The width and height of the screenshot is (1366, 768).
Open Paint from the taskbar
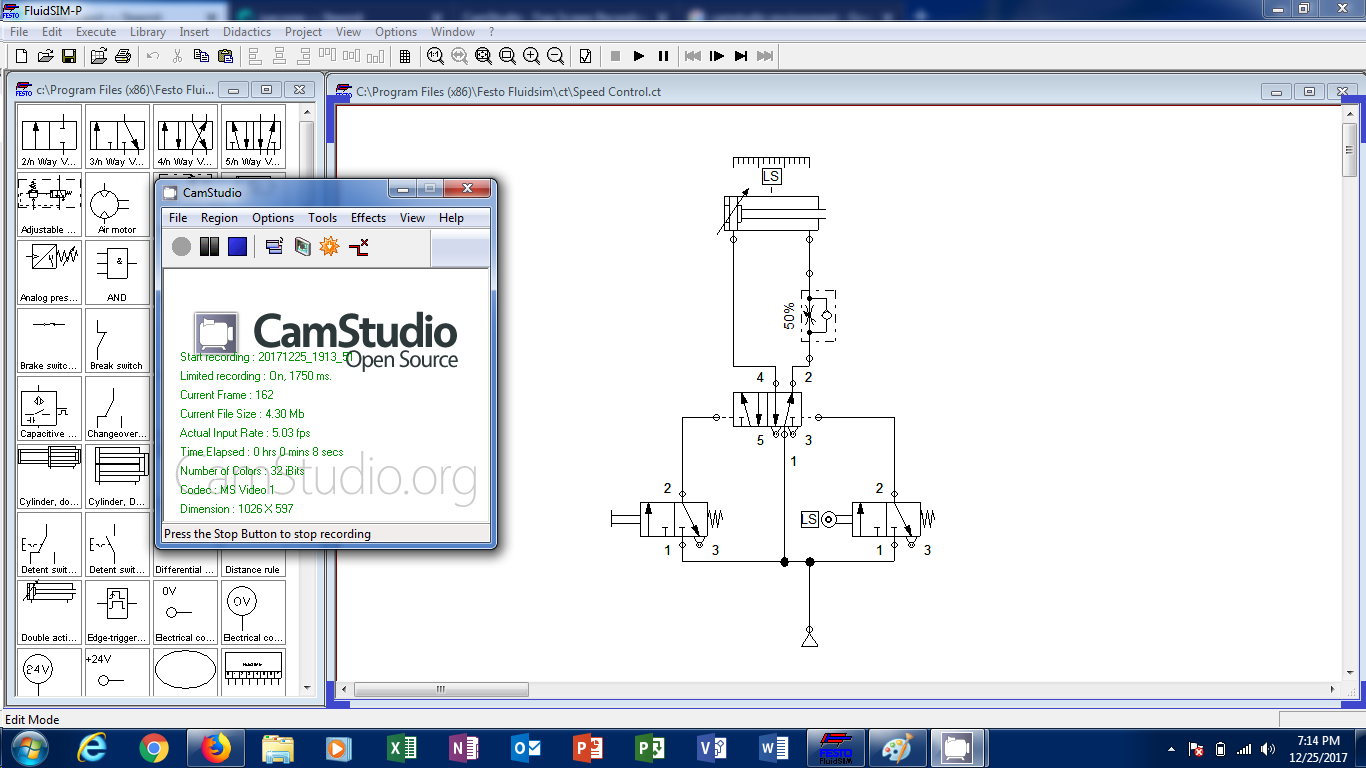click(x=897, y=748)
